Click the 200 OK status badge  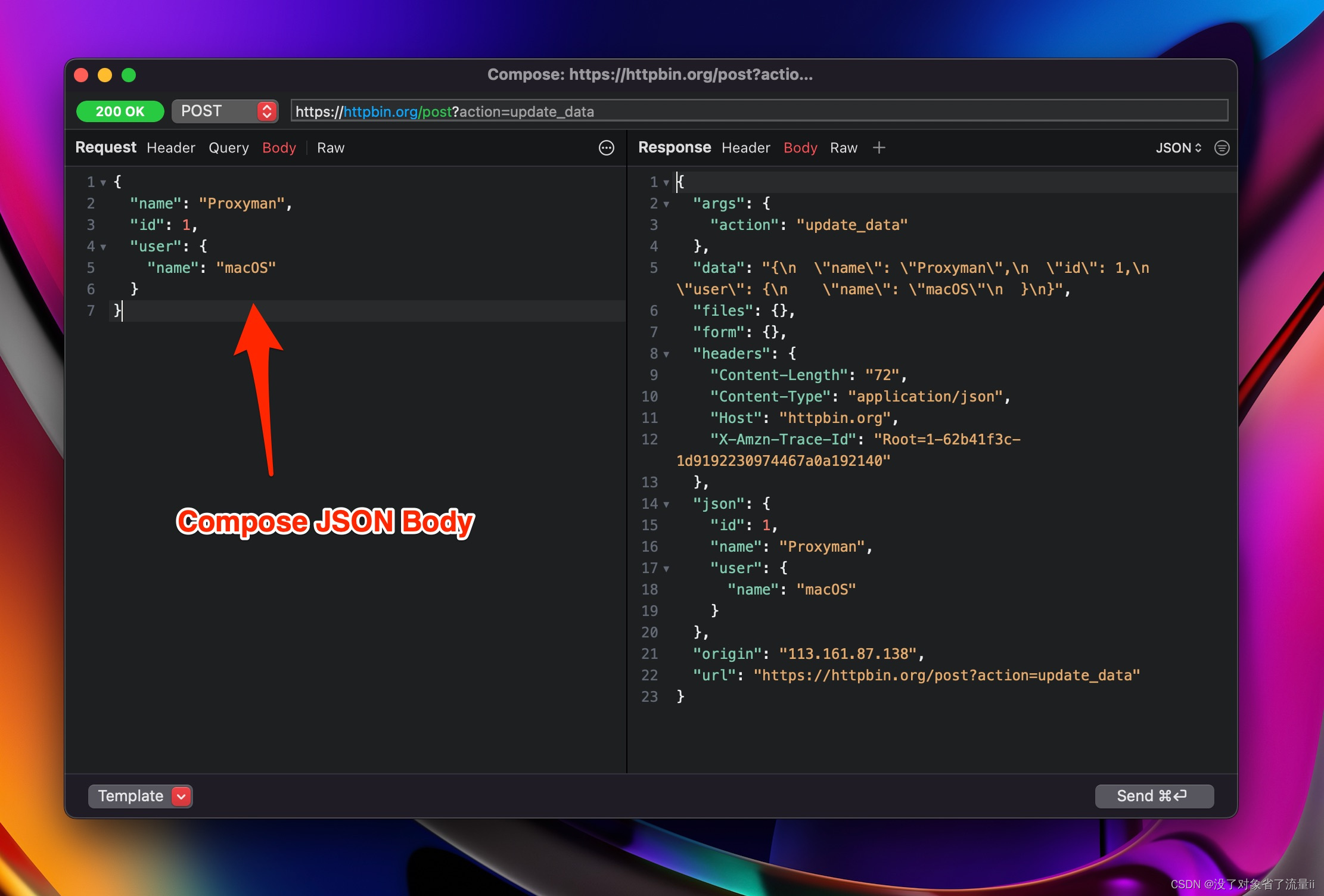[120, 111]
